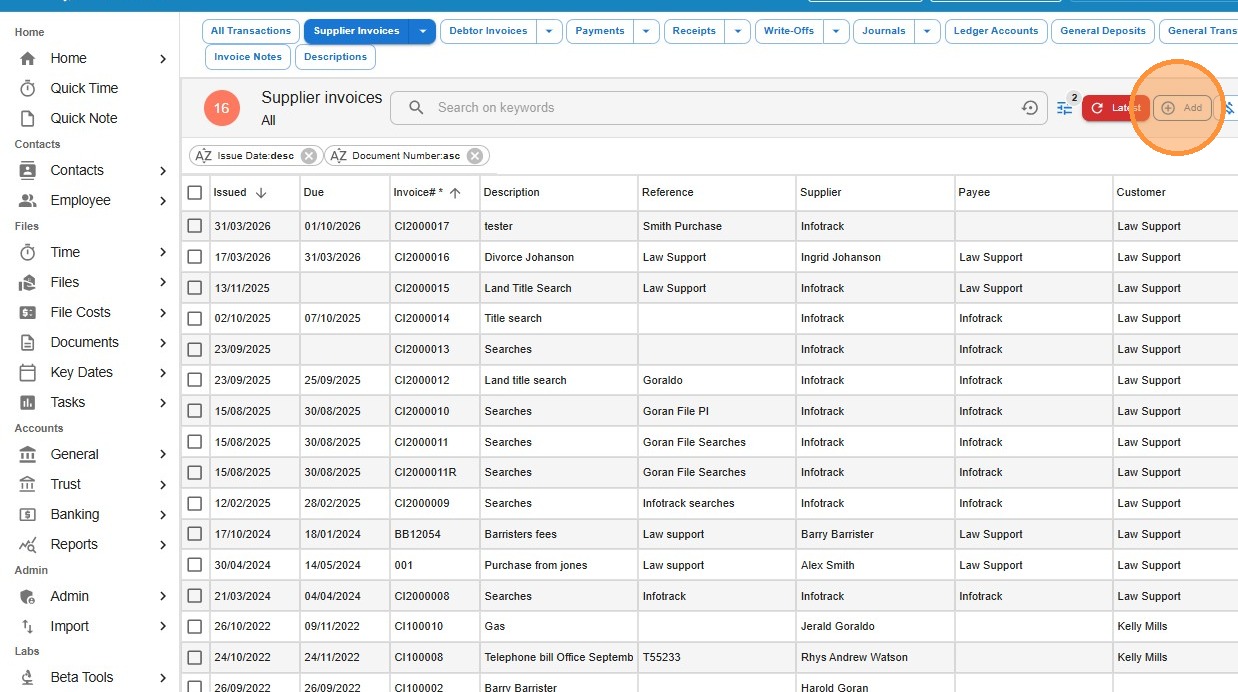Click the Time stopwatch icon
The image size is (1238, 692).
[x=28, y=253]
